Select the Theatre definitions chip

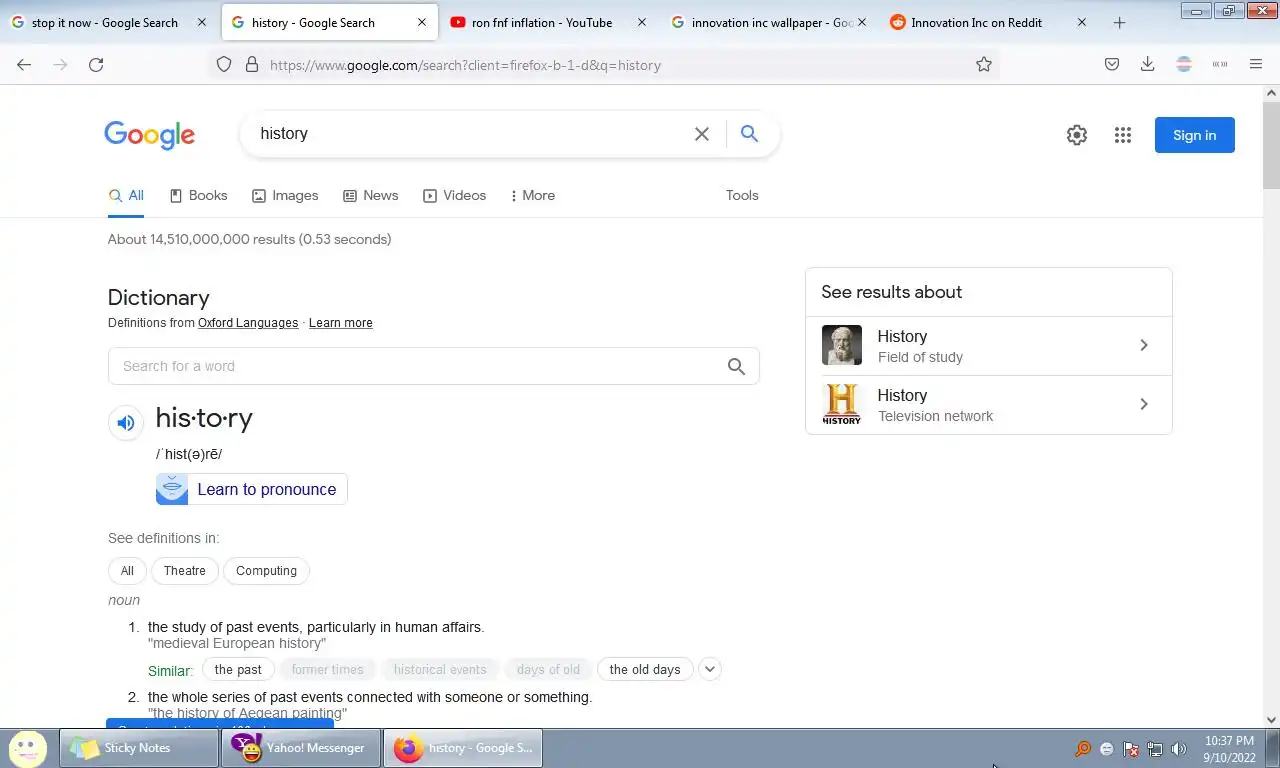(x=185, y=571)
